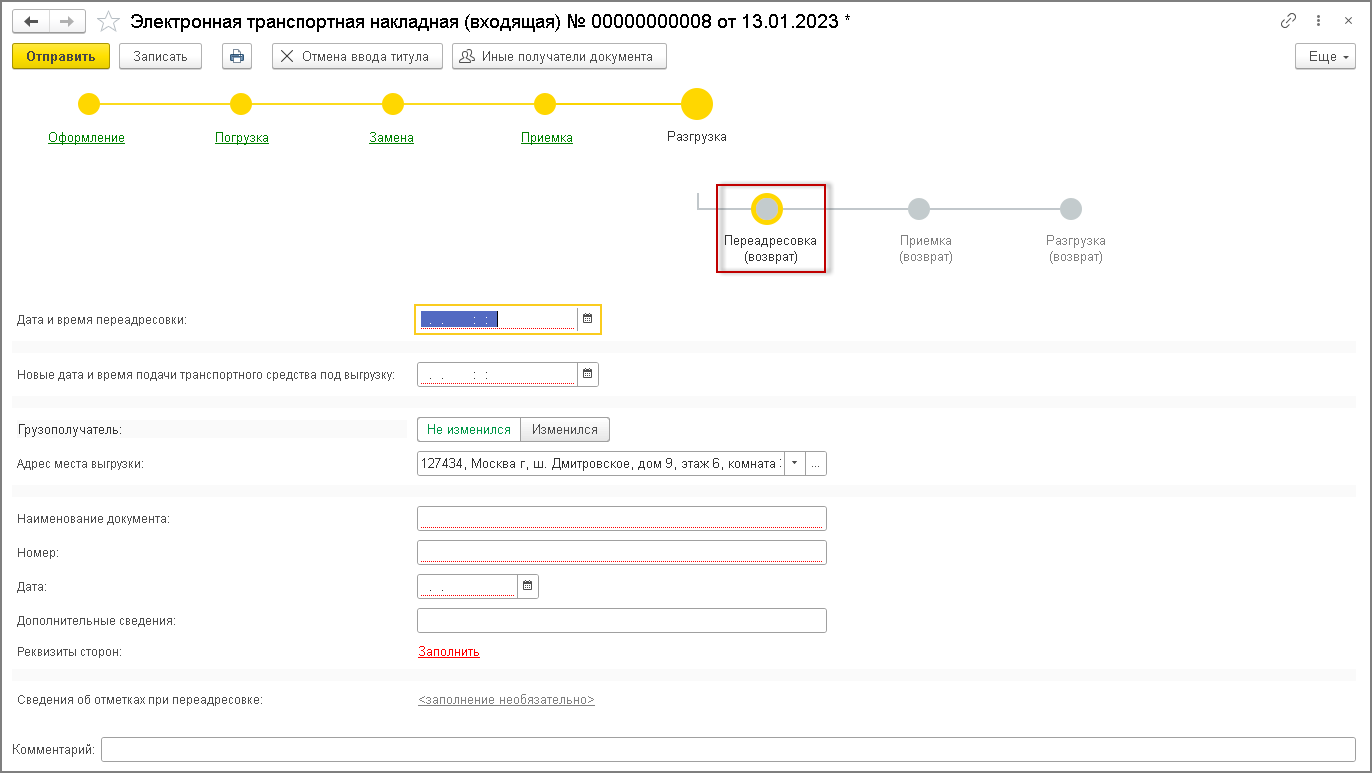Set Грузополучатель to Изменился

tap(565, 429)
